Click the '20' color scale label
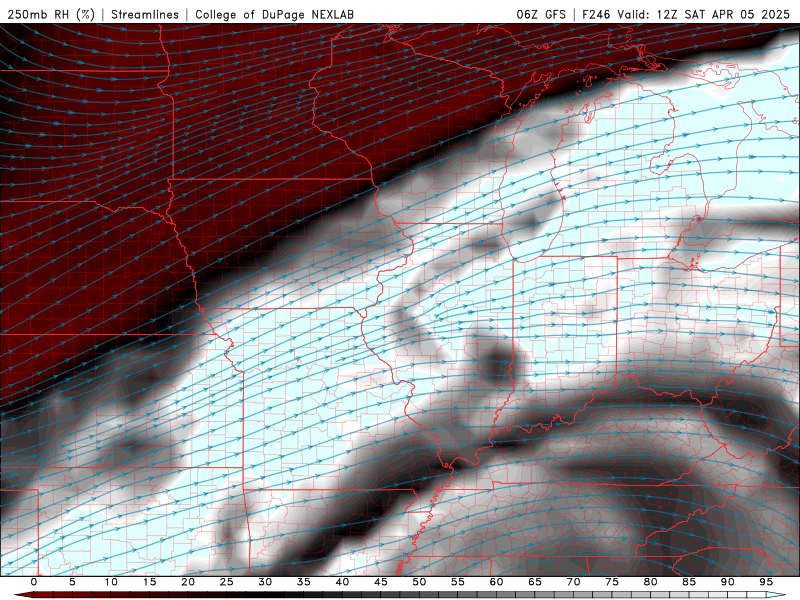Viewport: 800px width, 600px height. (x=188, y=582)
